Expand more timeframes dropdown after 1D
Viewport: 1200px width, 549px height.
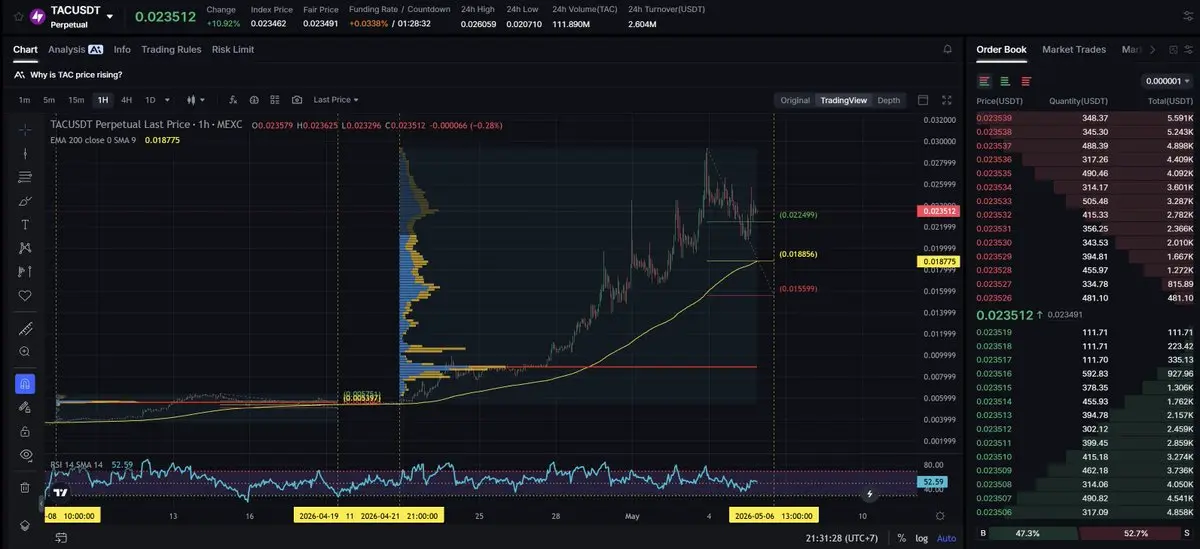(x=167, y=100)
